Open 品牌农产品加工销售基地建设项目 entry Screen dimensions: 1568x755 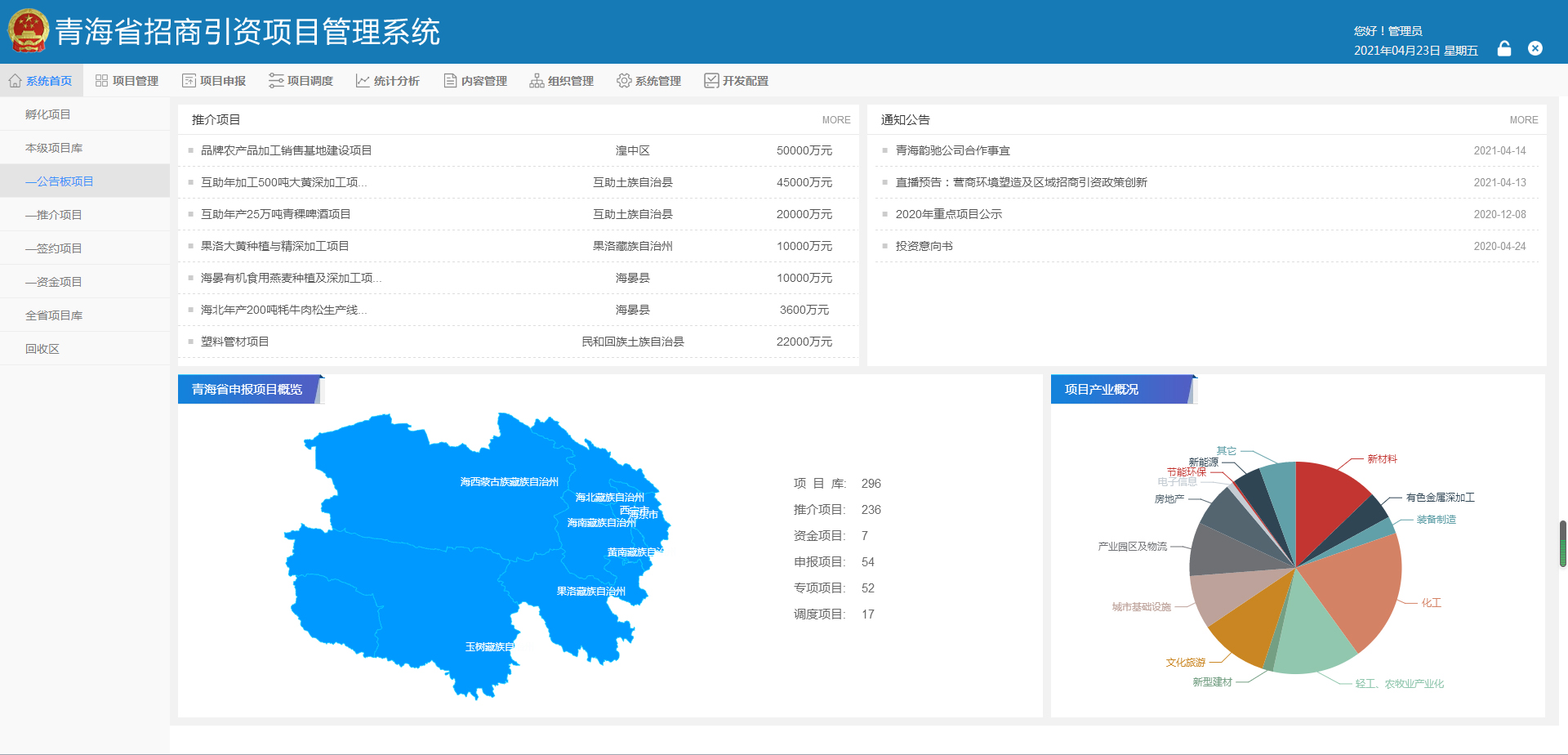(286, 150)
